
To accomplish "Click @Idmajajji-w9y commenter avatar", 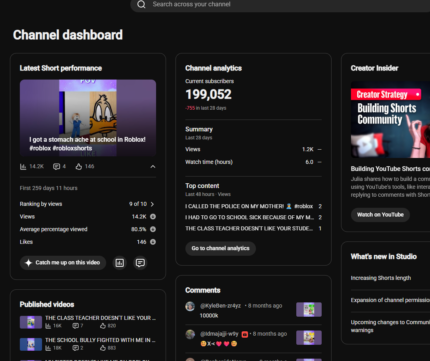I will [x=190, y=334].
